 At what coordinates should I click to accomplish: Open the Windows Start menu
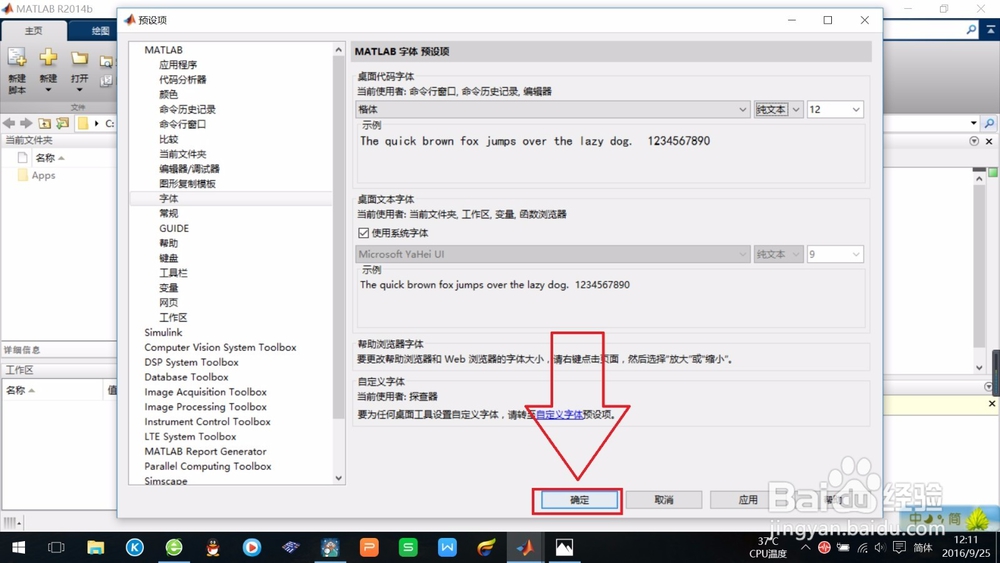pyautogui.click(x=18, y=548)
